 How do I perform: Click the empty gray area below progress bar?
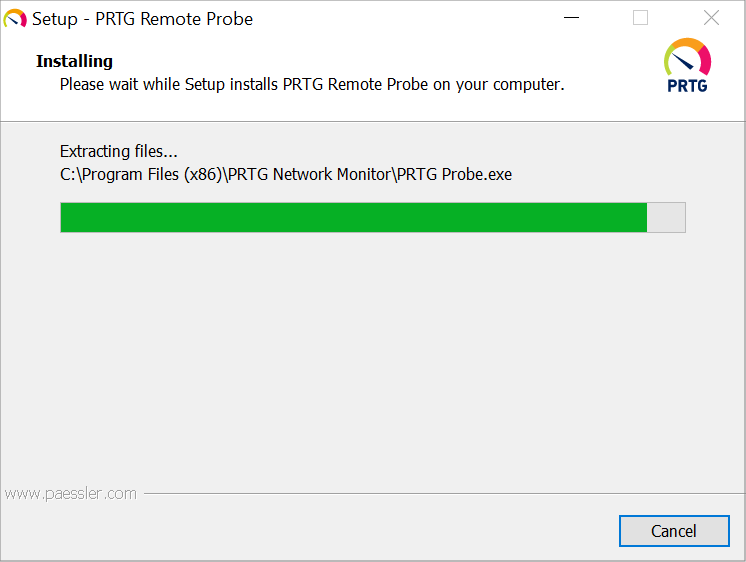click(x=372, y=360)
